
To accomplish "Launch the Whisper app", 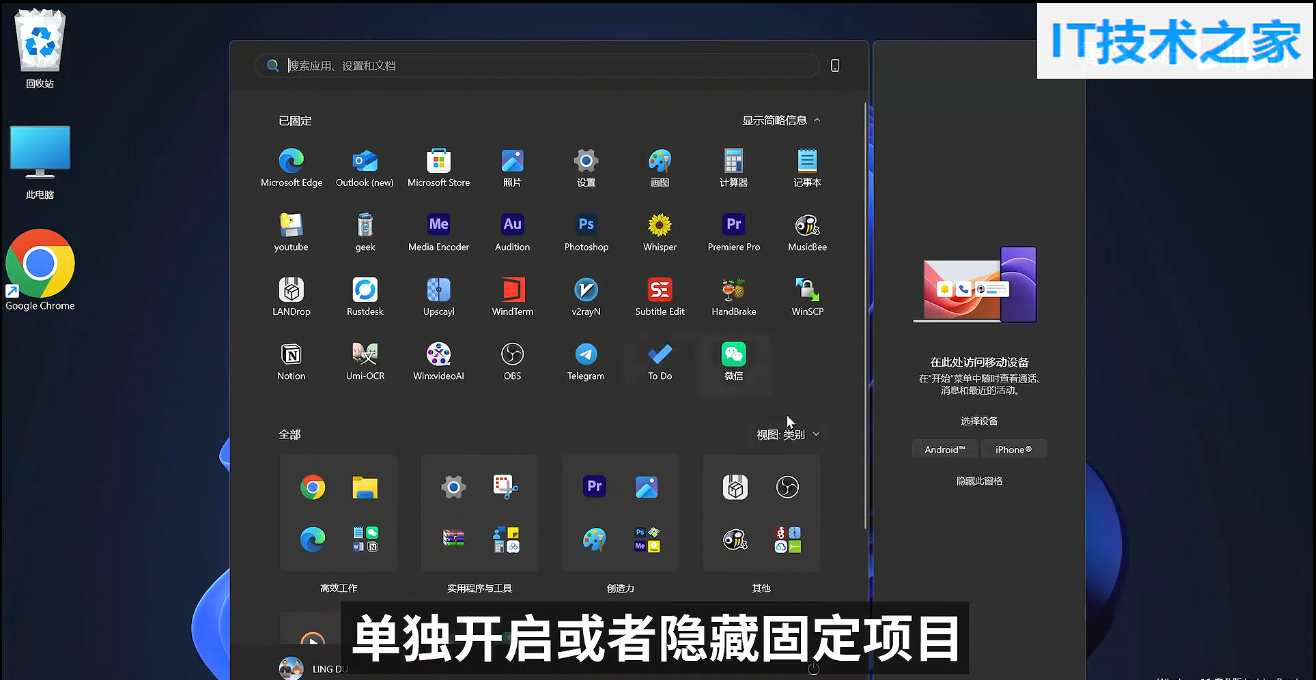I will coord(660,232).
